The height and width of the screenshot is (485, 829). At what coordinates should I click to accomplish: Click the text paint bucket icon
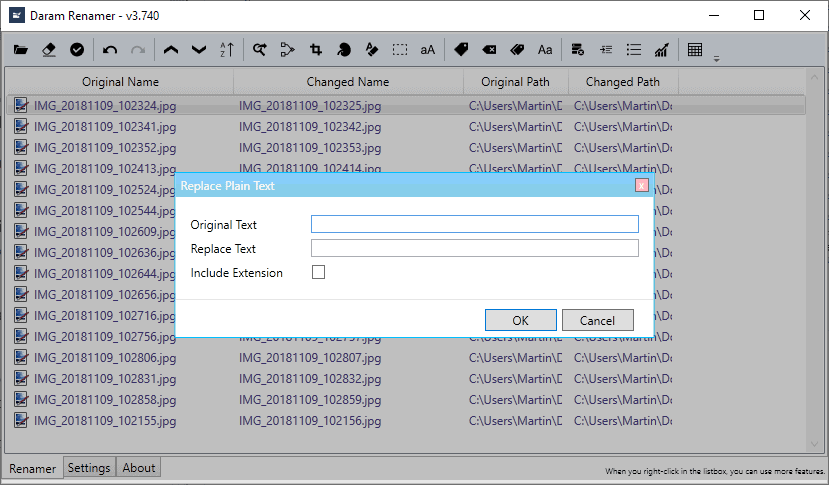point(372,50)
